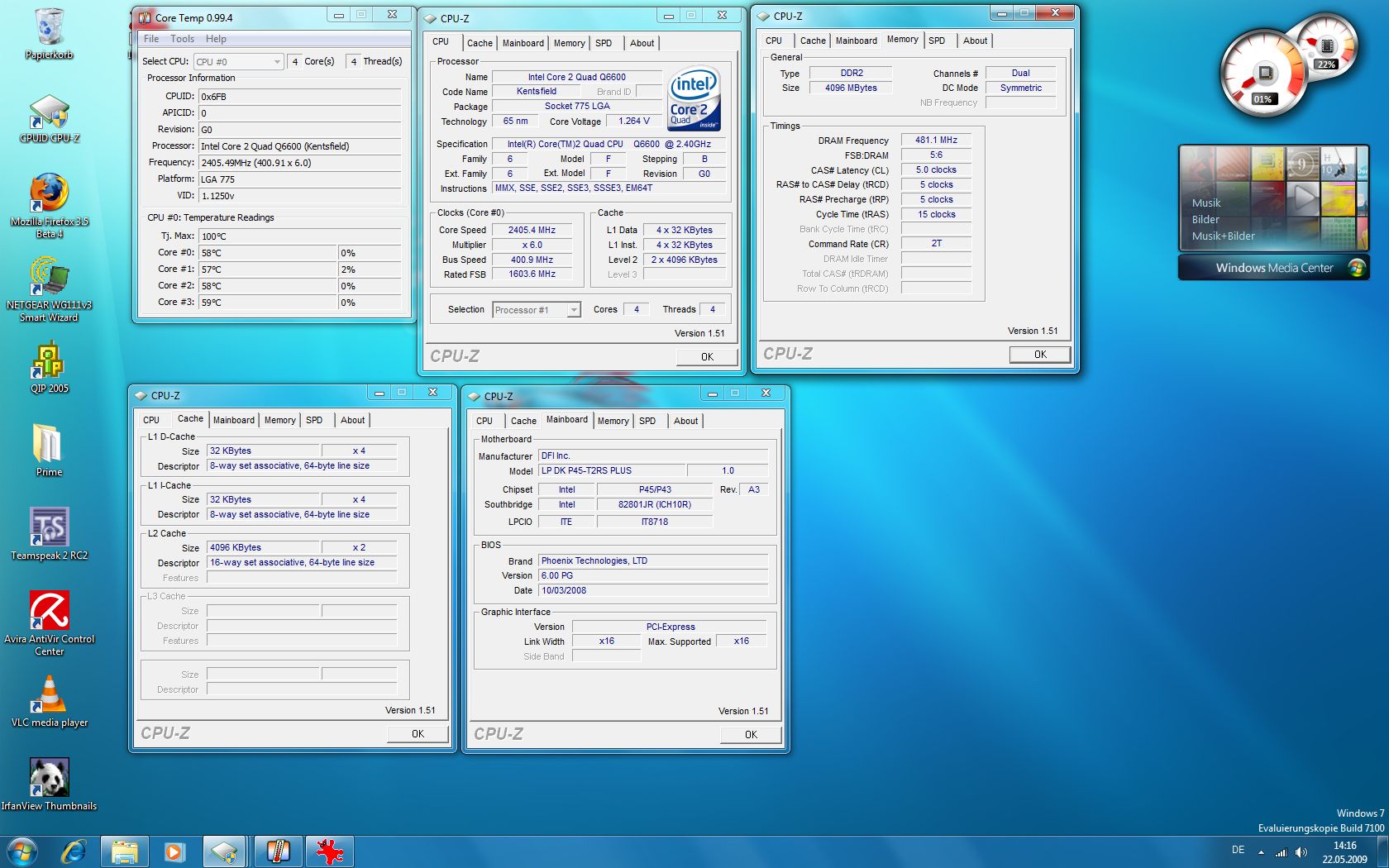Image resolution: width=1389 pixels, height=868 pixels.
Task: Switch to About tab in Mainboard CPU-Z window
Action: coord(685,421)
